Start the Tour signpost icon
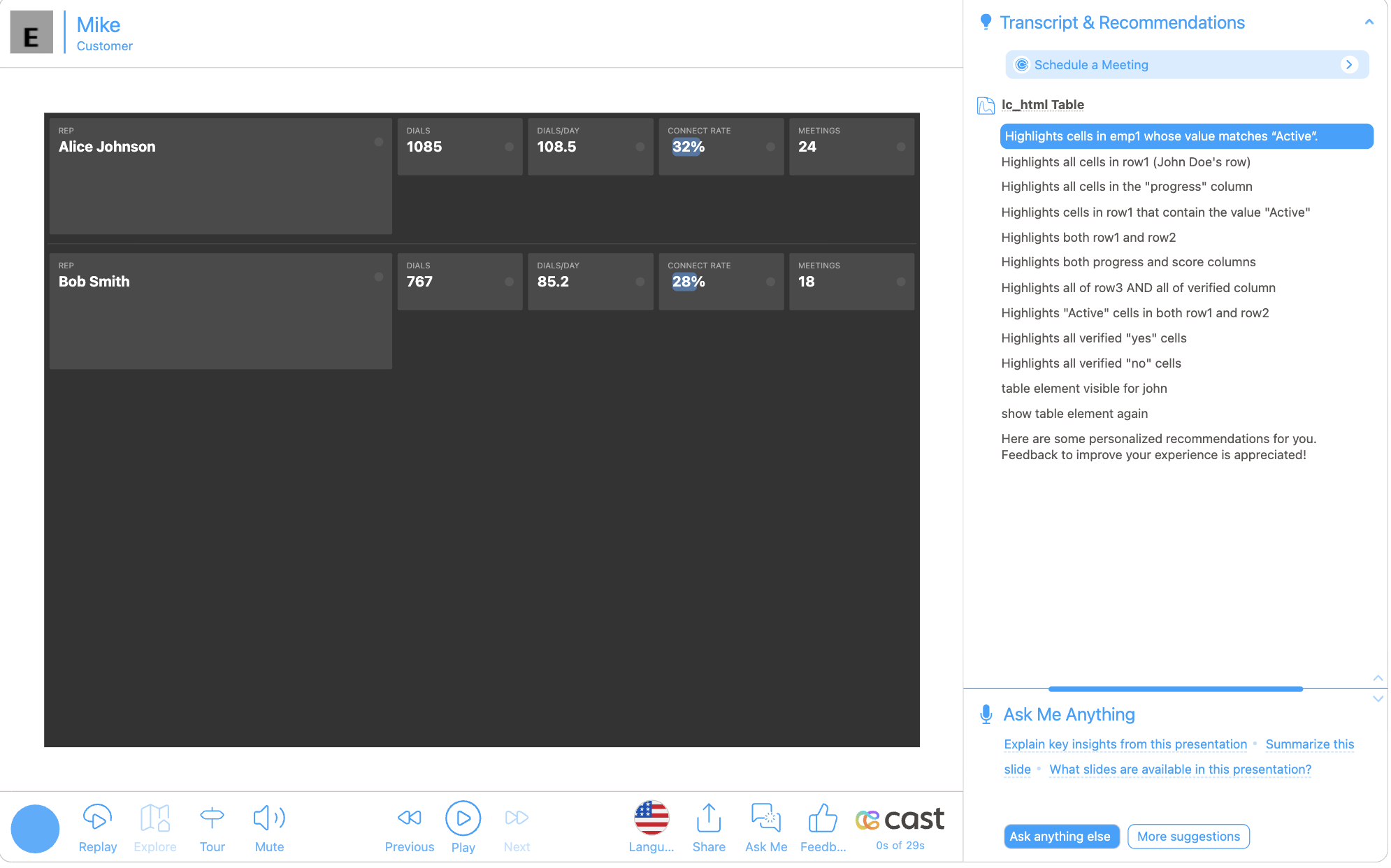Screen dimensions: 1391x868 pos(212,818)
